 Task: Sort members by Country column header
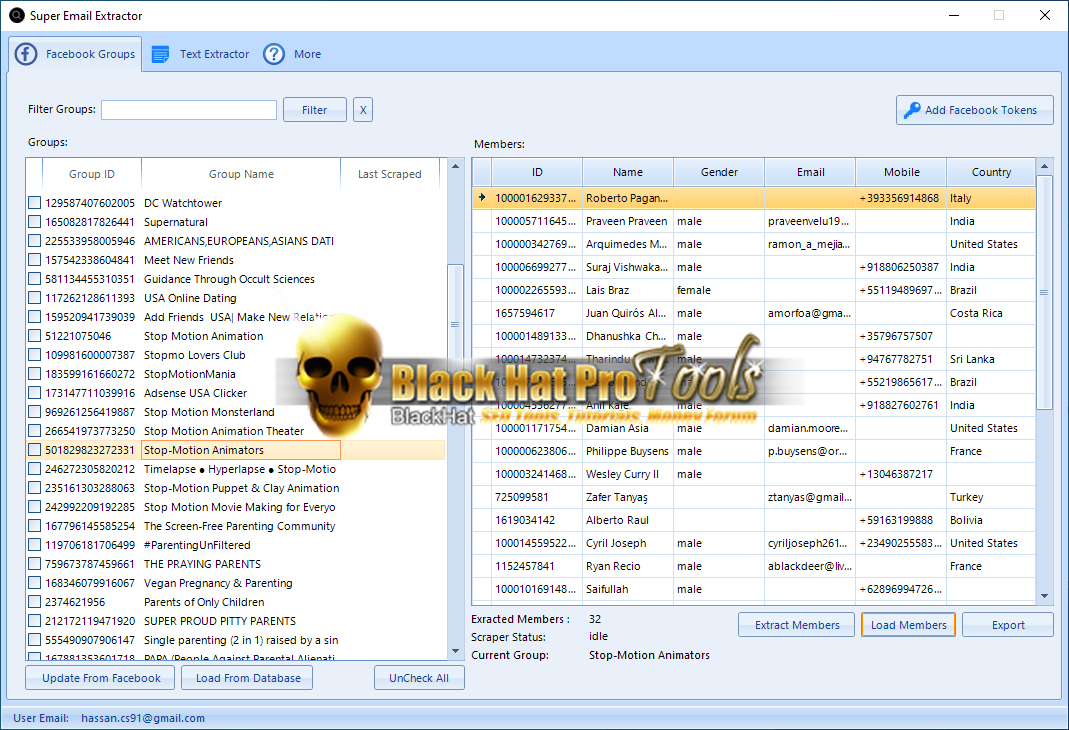(991, 172)
